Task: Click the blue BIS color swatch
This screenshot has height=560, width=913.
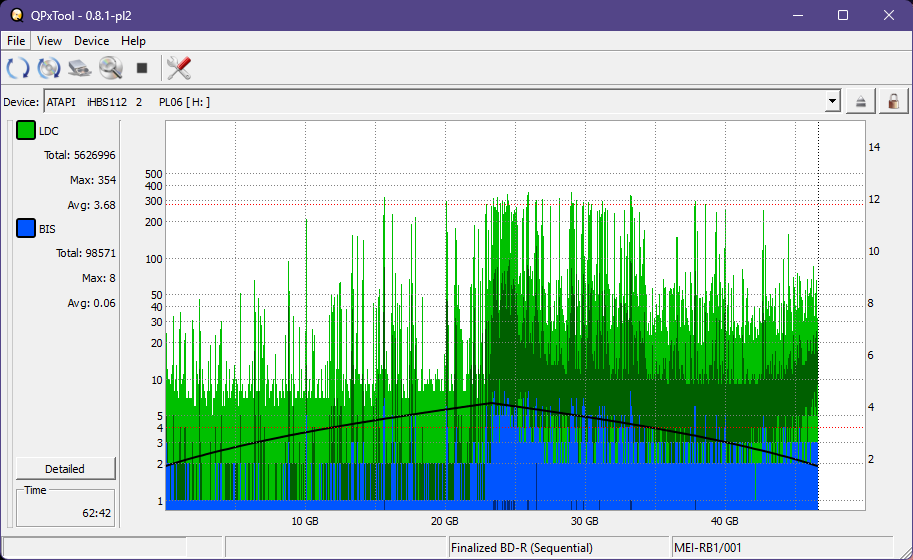Action: (x=26, y=228)
